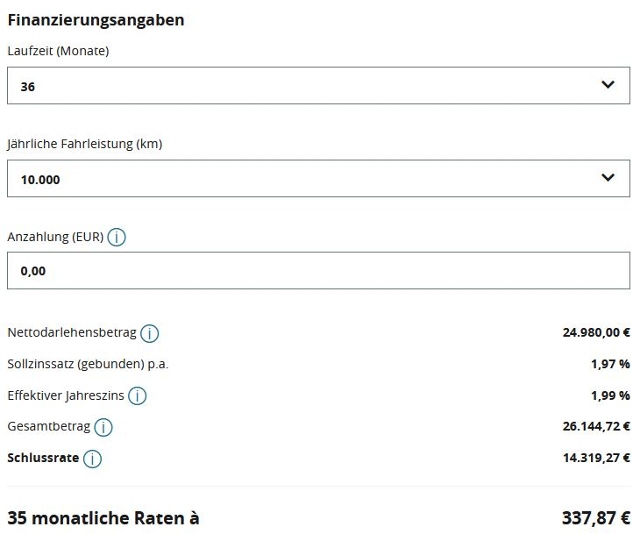Click the 'Effektiver Jahreszins' label text
The width and height of the screenshot is (640, 534).
click(66, 395)
